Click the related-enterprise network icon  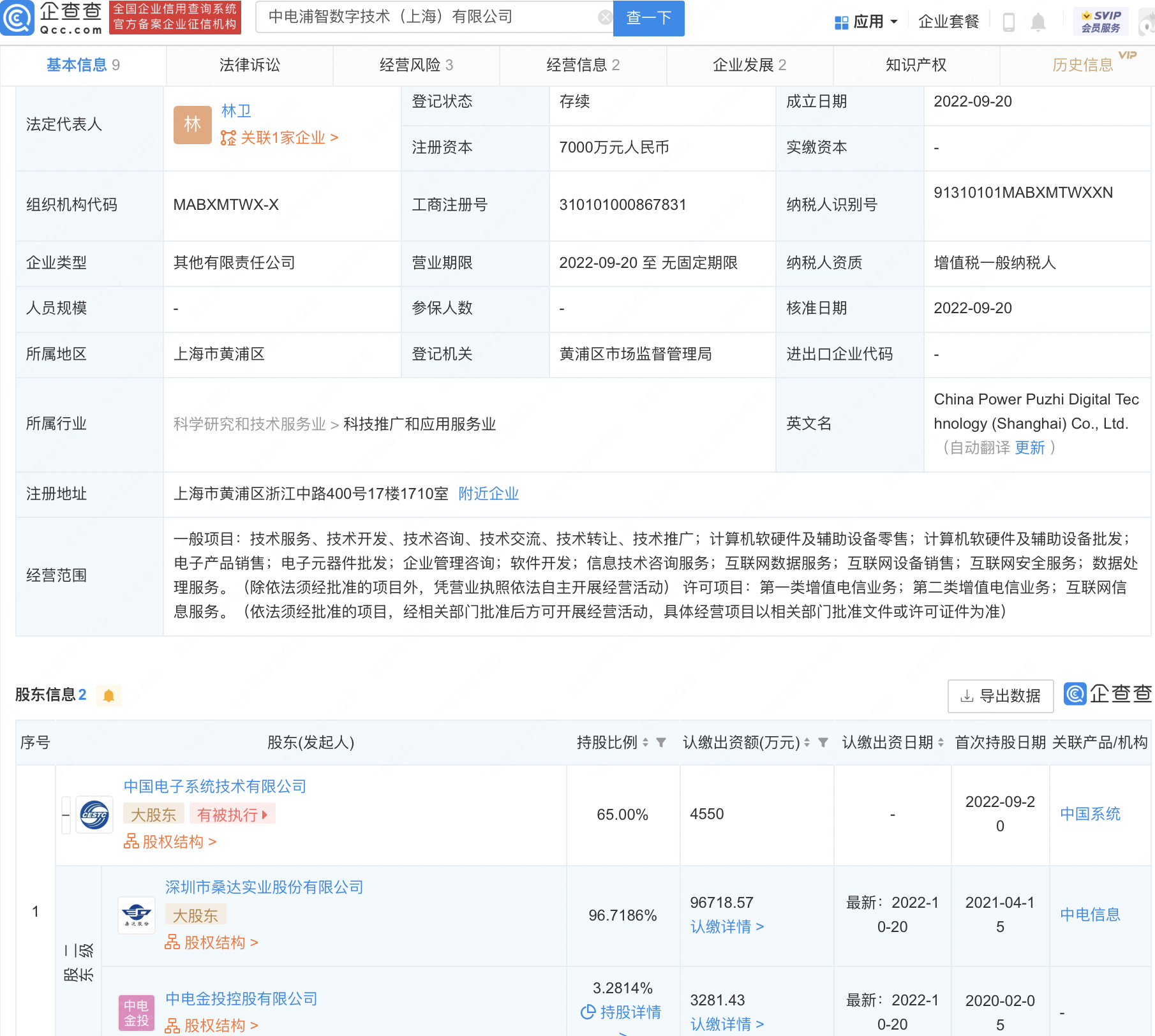coord(228,138)
